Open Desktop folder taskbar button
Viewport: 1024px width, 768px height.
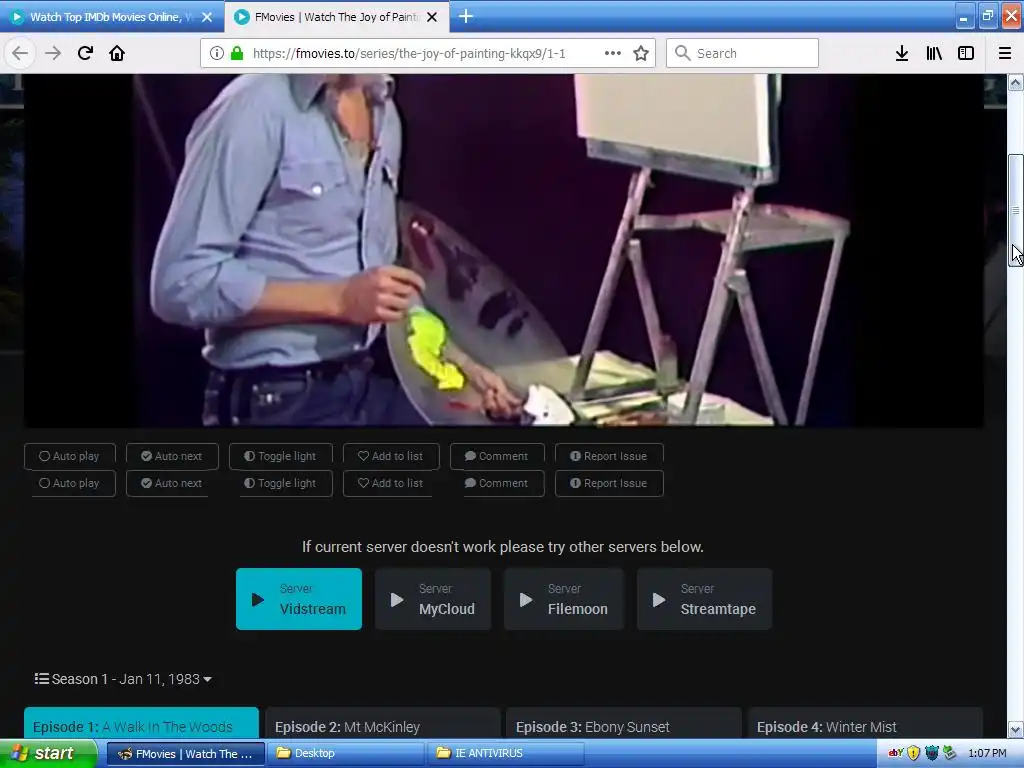[347, 754]
